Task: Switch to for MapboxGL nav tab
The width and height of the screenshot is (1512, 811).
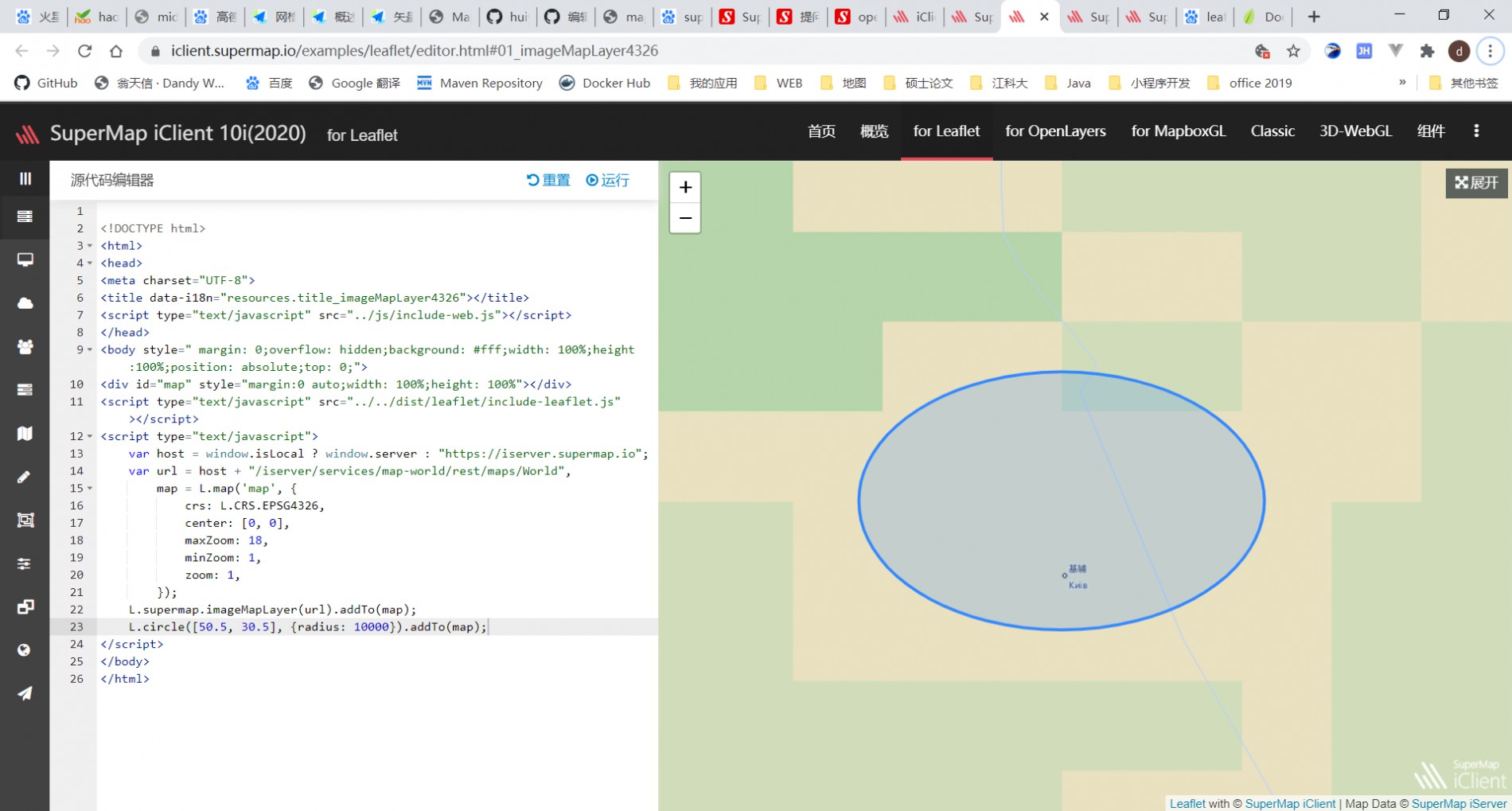Action: pyautogui.click(x=1179, y=131)
